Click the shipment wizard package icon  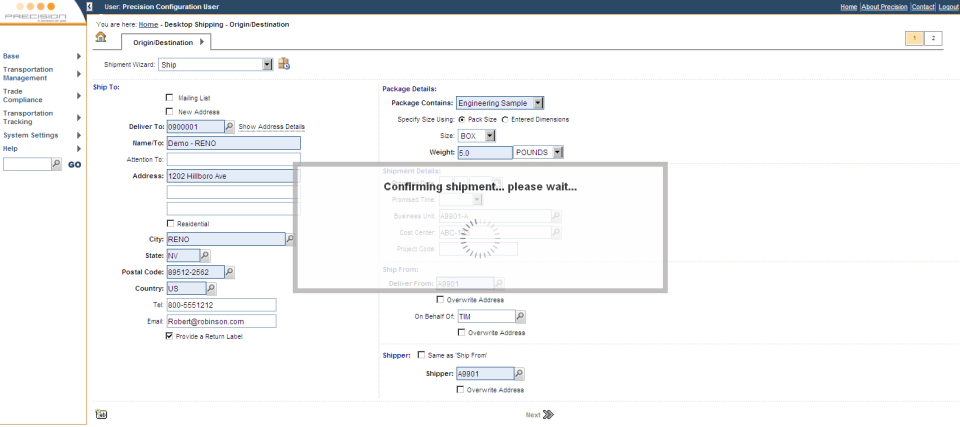coord(284,64)
